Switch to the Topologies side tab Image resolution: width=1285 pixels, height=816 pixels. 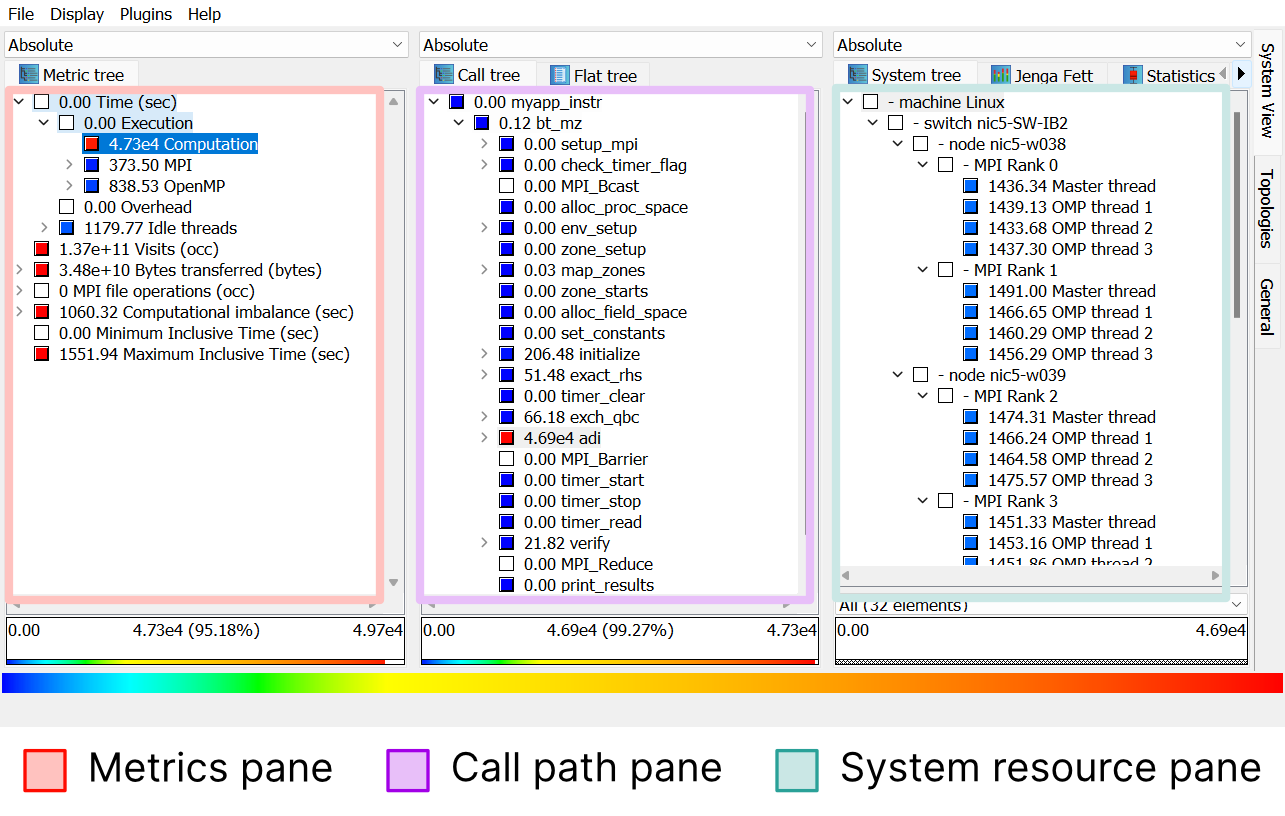click(x=1266, y=208)
